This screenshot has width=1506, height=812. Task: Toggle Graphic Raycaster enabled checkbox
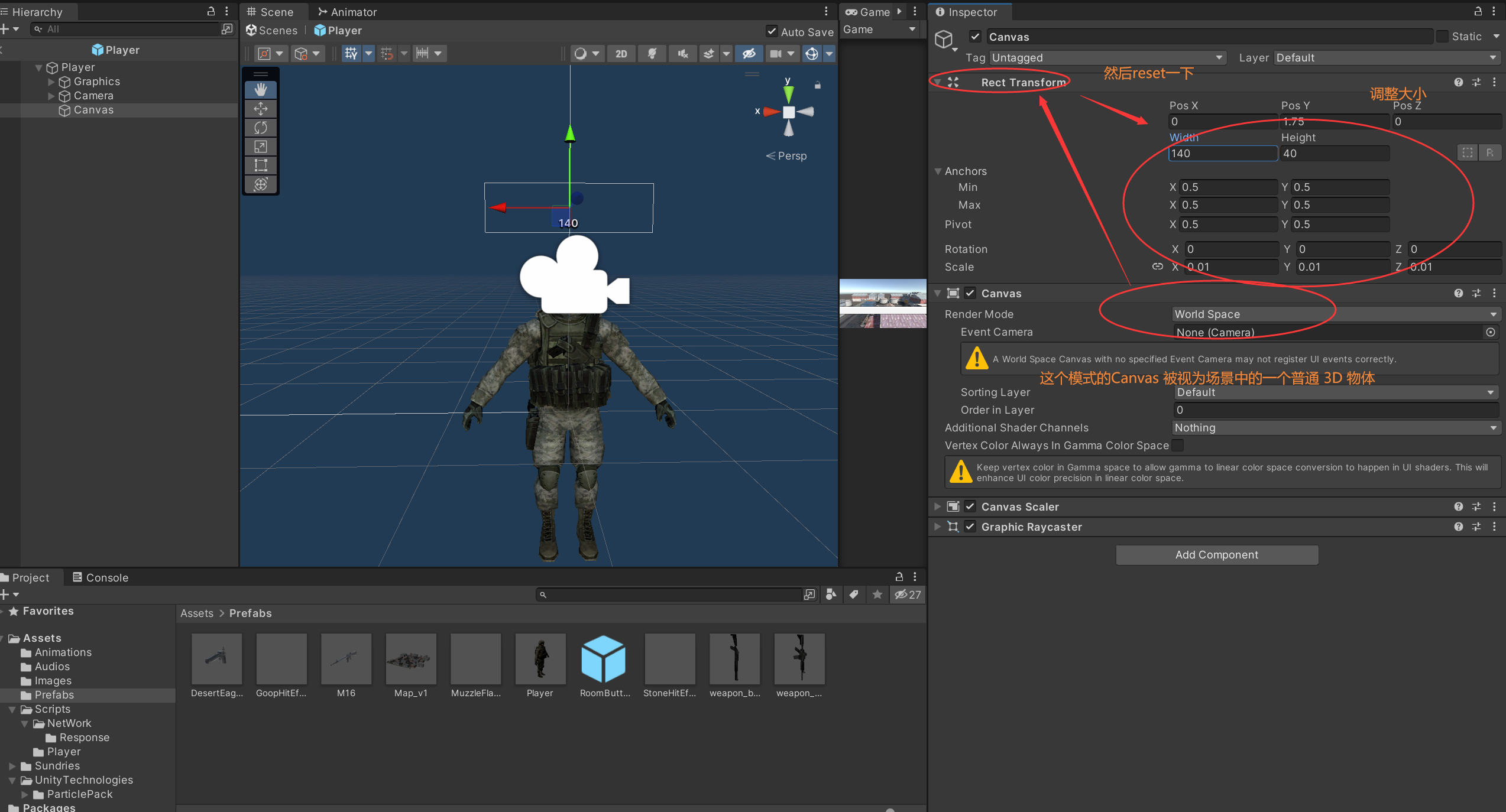point(970,527)
